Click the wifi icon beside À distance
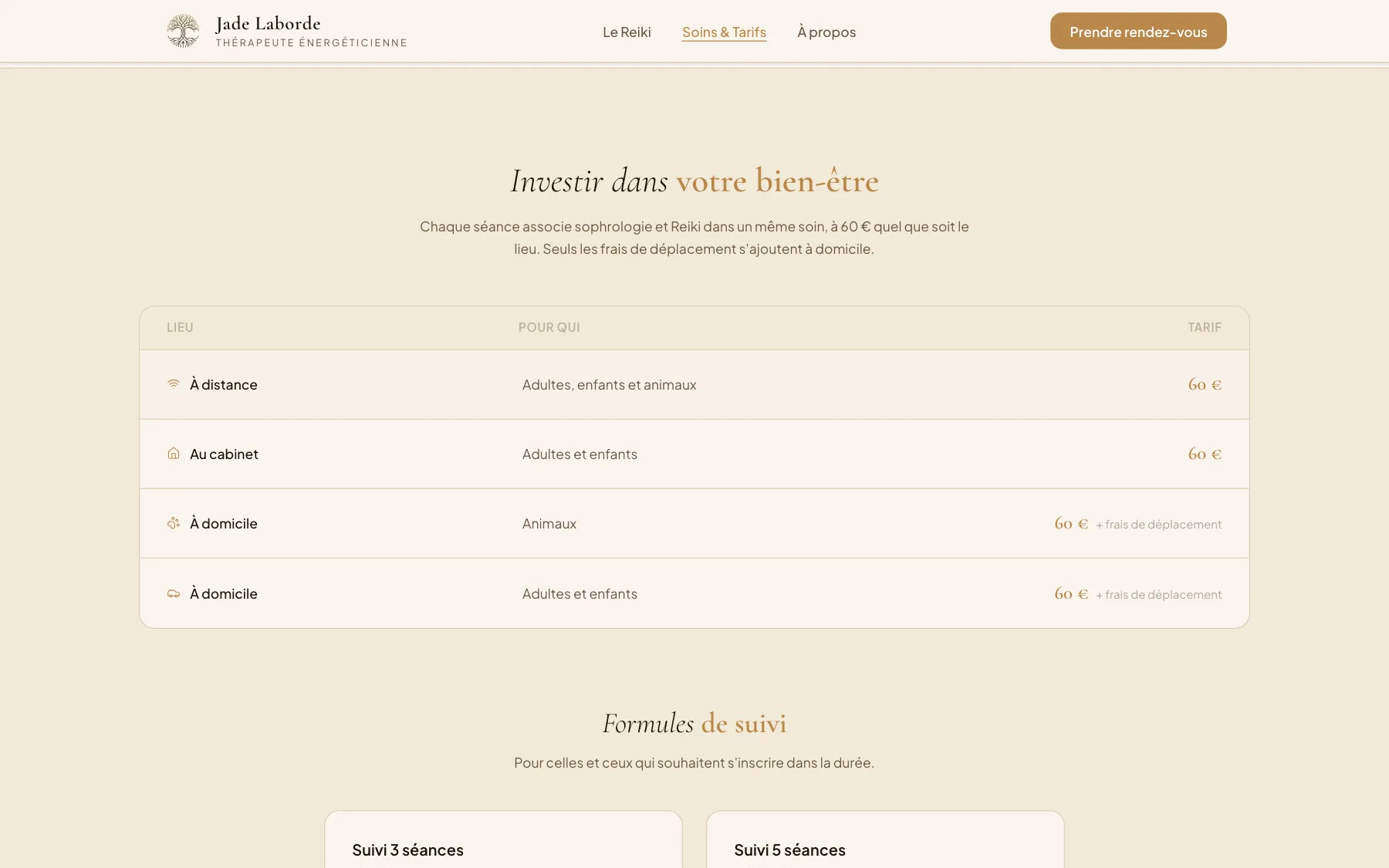 click(x=174, y=383)
